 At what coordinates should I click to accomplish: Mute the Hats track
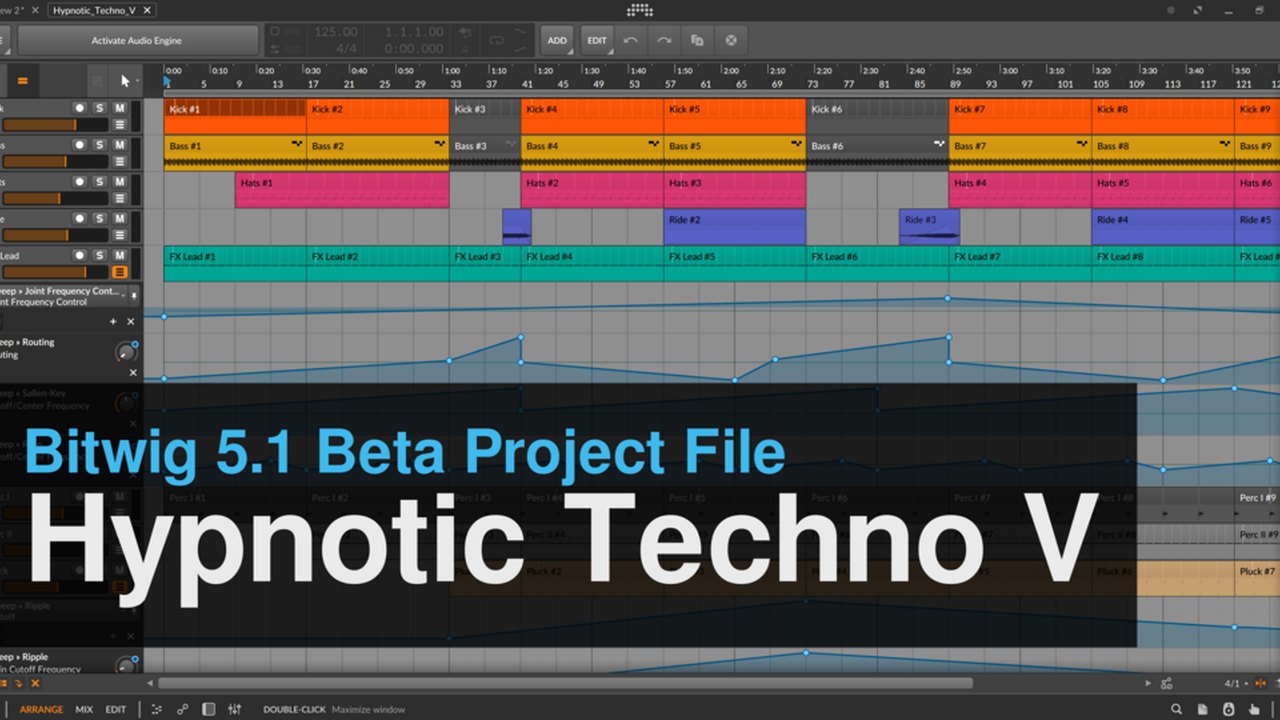(120, 181)
